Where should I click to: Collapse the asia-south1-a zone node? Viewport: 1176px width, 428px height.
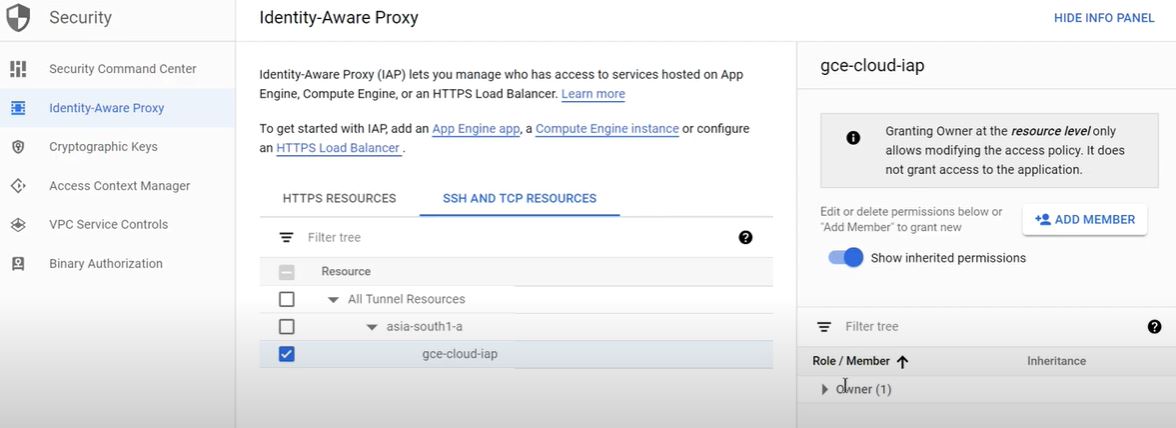tap(372, 327)
